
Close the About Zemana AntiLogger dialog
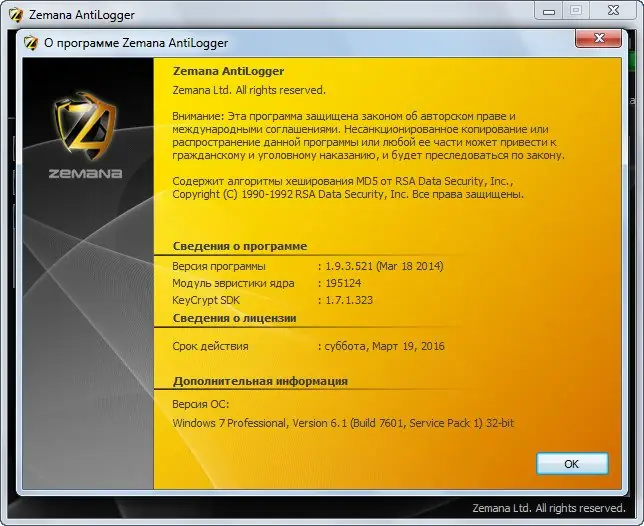tap(598, 39)
